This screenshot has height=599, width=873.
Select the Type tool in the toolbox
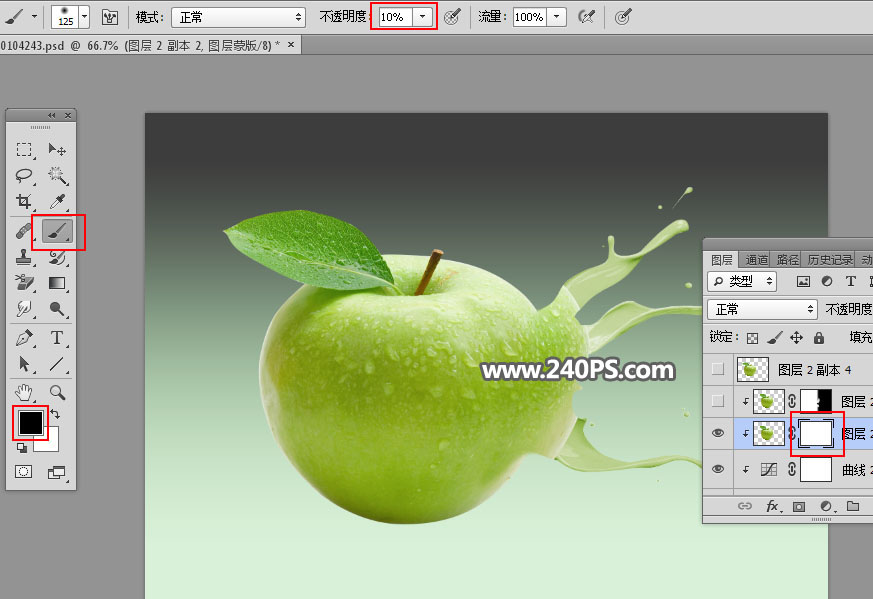56,338
